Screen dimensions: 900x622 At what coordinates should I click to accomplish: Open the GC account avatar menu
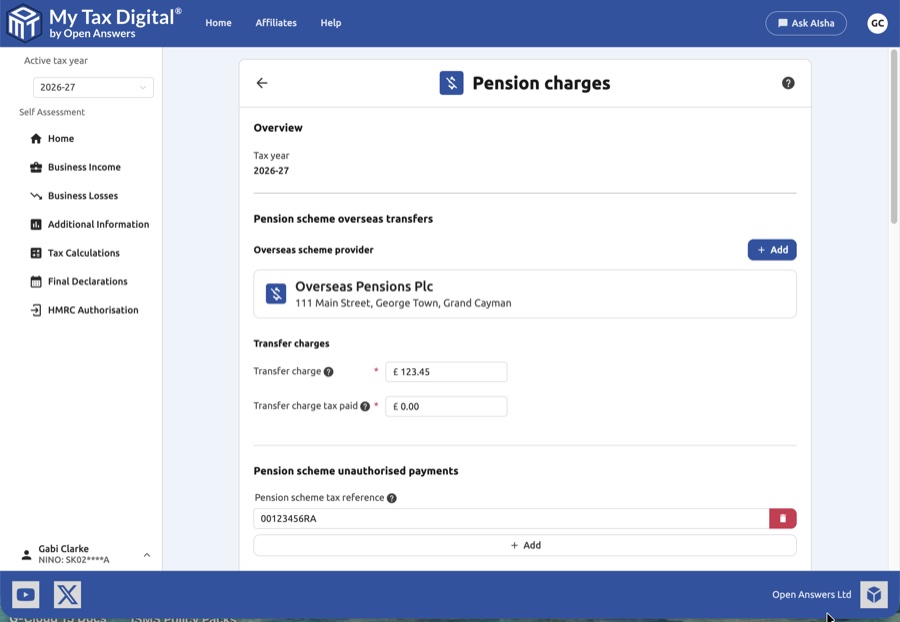coord(877,23)
